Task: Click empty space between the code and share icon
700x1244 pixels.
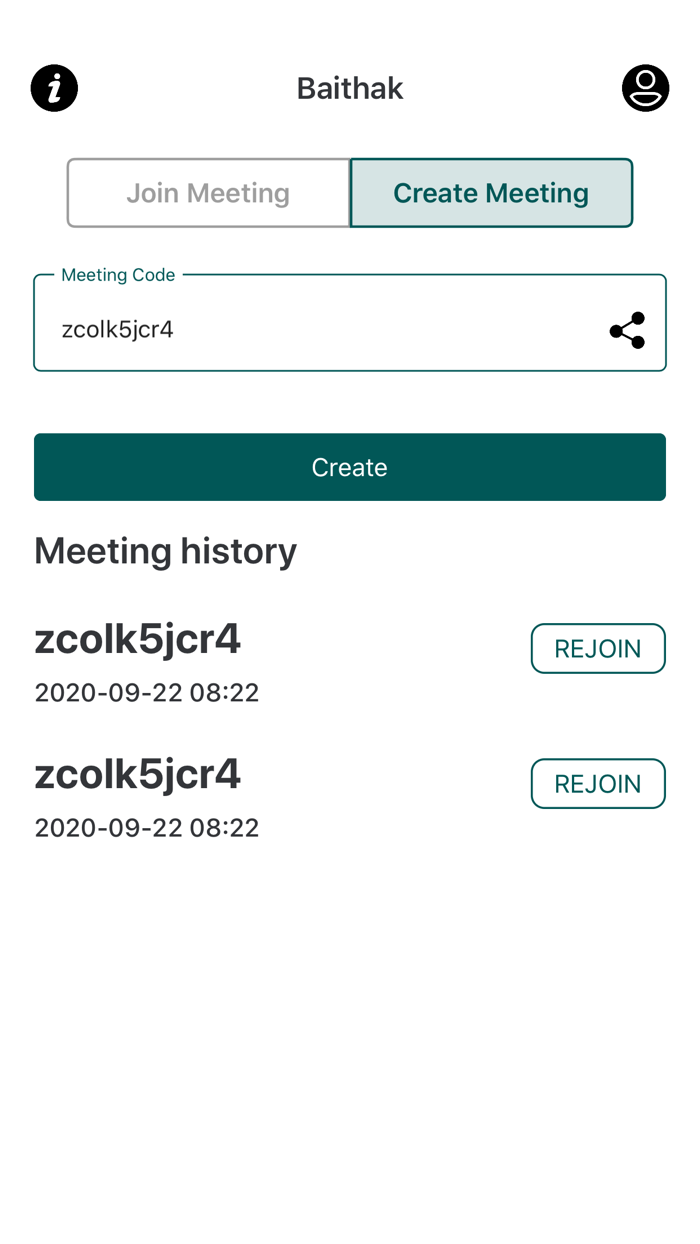Action: 400,330
